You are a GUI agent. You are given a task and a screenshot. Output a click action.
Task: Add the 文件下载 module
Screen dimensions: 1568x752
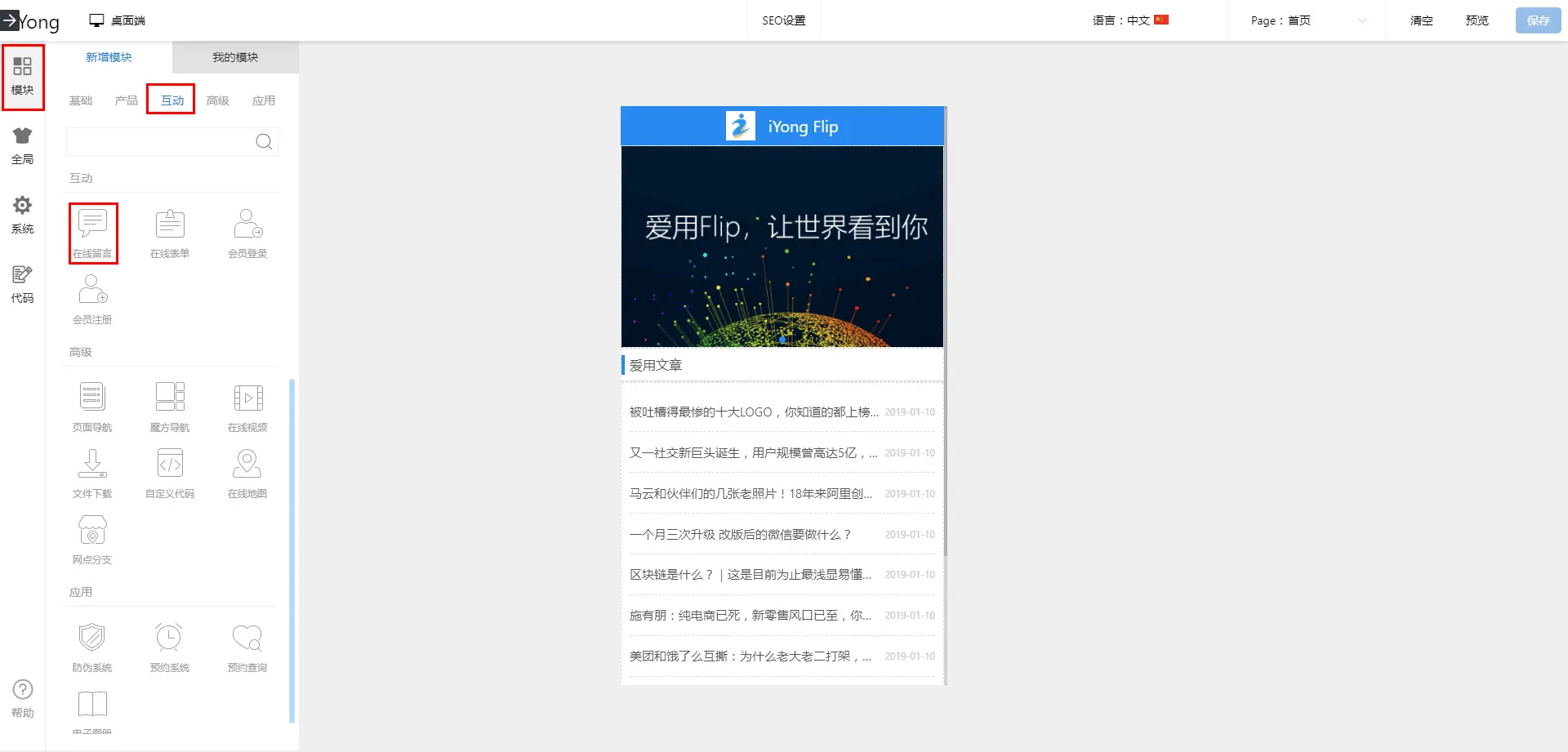tap(92, 465)
